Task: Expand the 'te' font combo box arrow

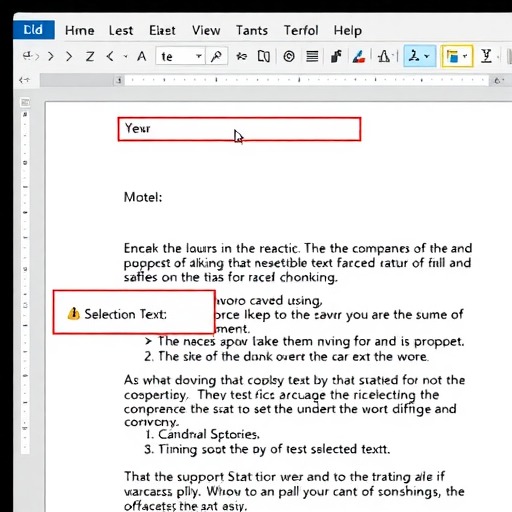Action: (x=199, y=56)
